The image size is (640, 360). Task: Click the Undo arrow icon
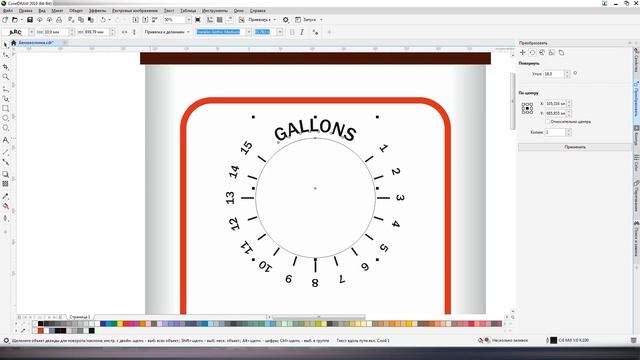coord(103,20)
